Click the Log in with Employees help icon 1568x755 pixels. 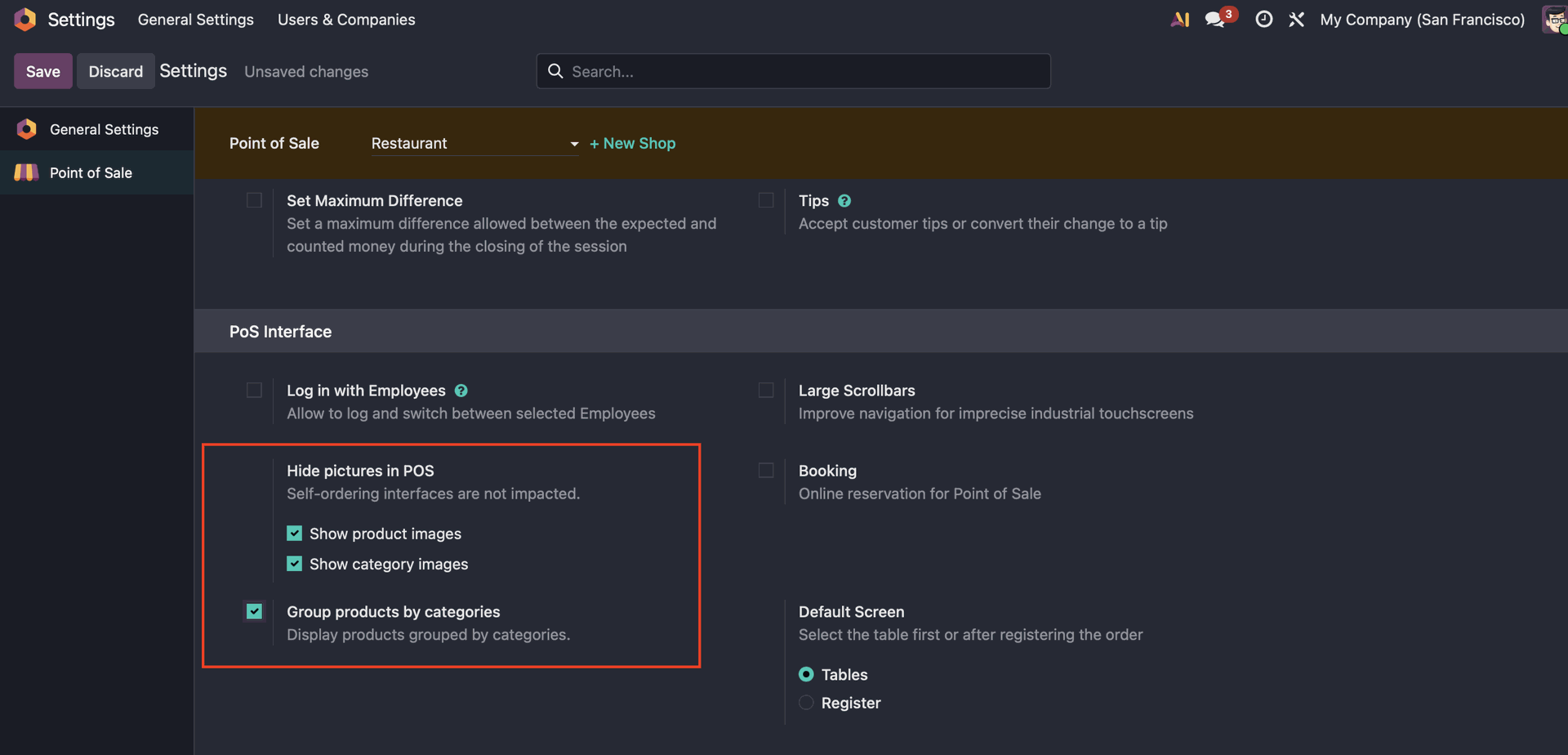pos(461,391)
